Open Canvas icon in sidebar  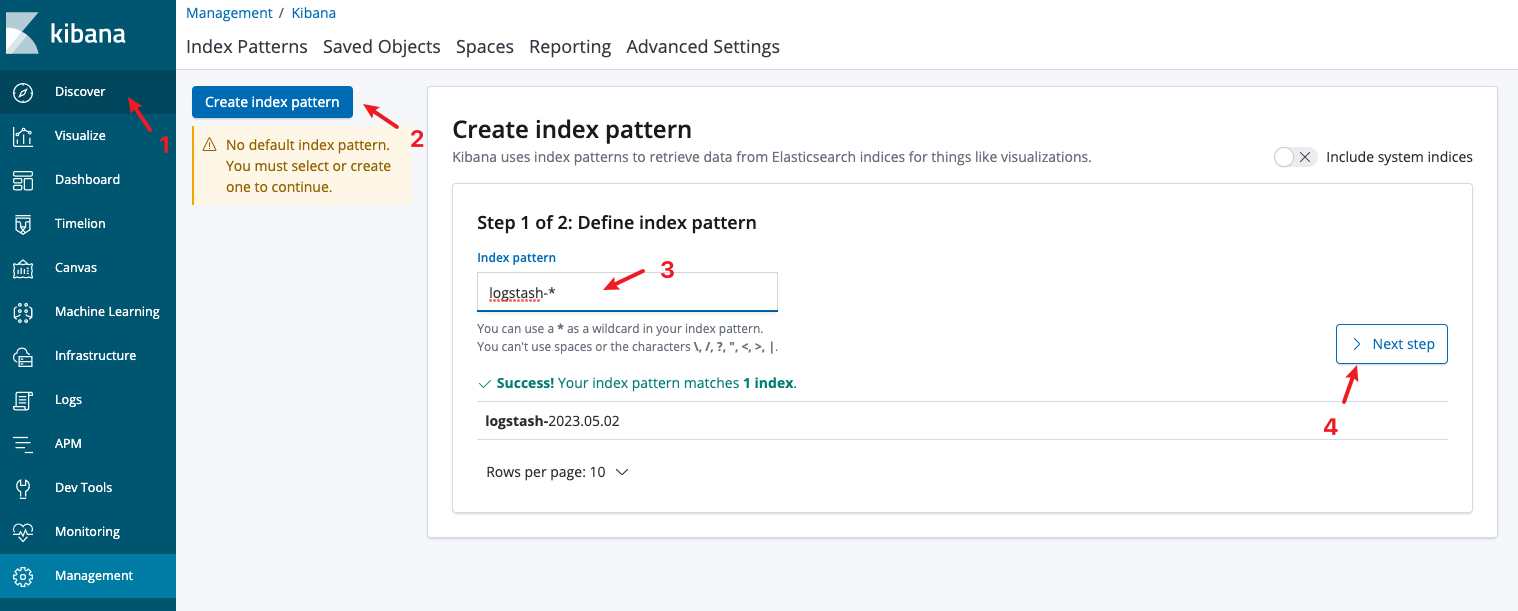[23, 268]
